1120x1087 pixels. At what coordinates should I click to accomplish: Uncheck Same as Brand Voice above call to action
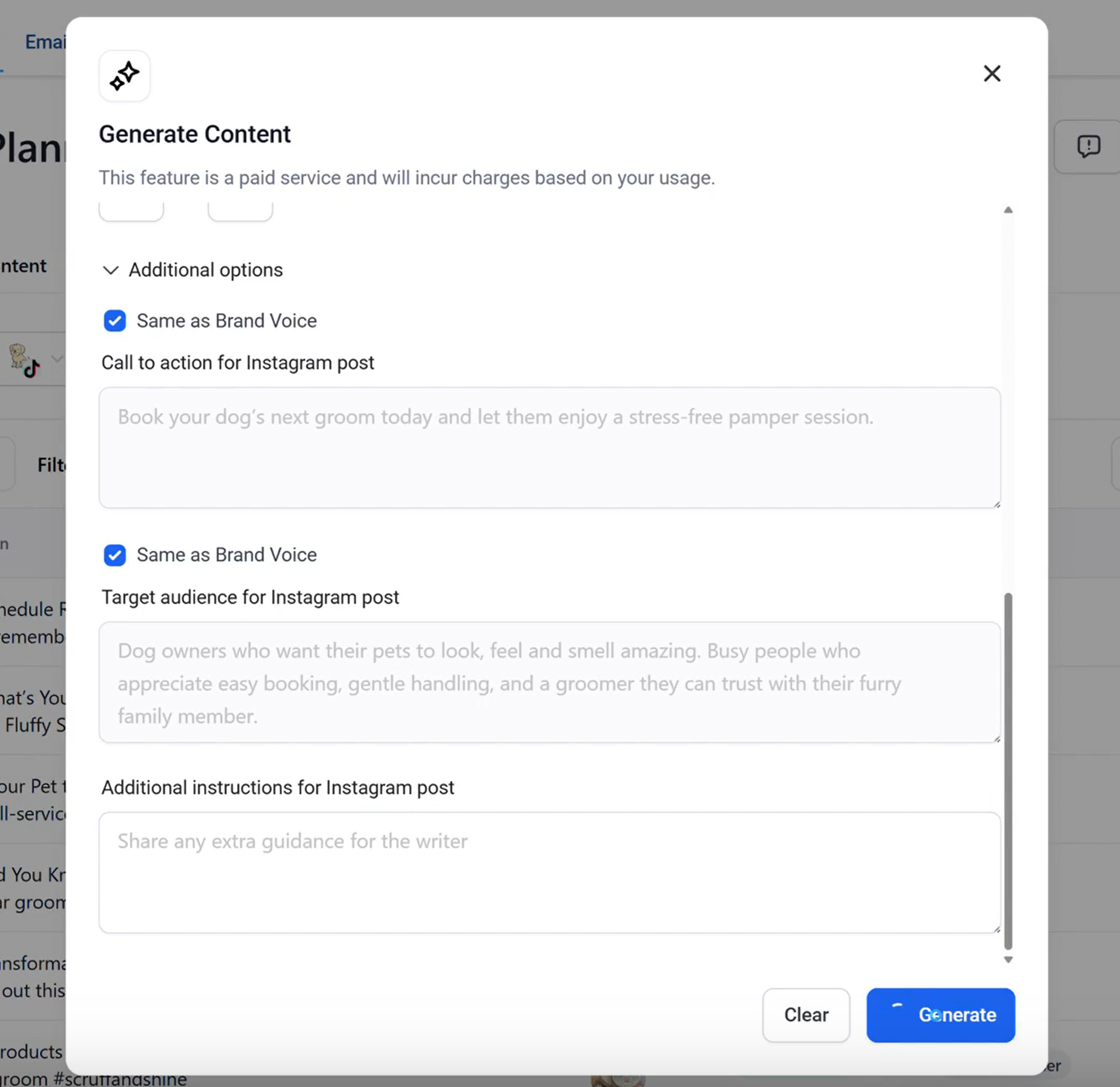pos(114,321)
